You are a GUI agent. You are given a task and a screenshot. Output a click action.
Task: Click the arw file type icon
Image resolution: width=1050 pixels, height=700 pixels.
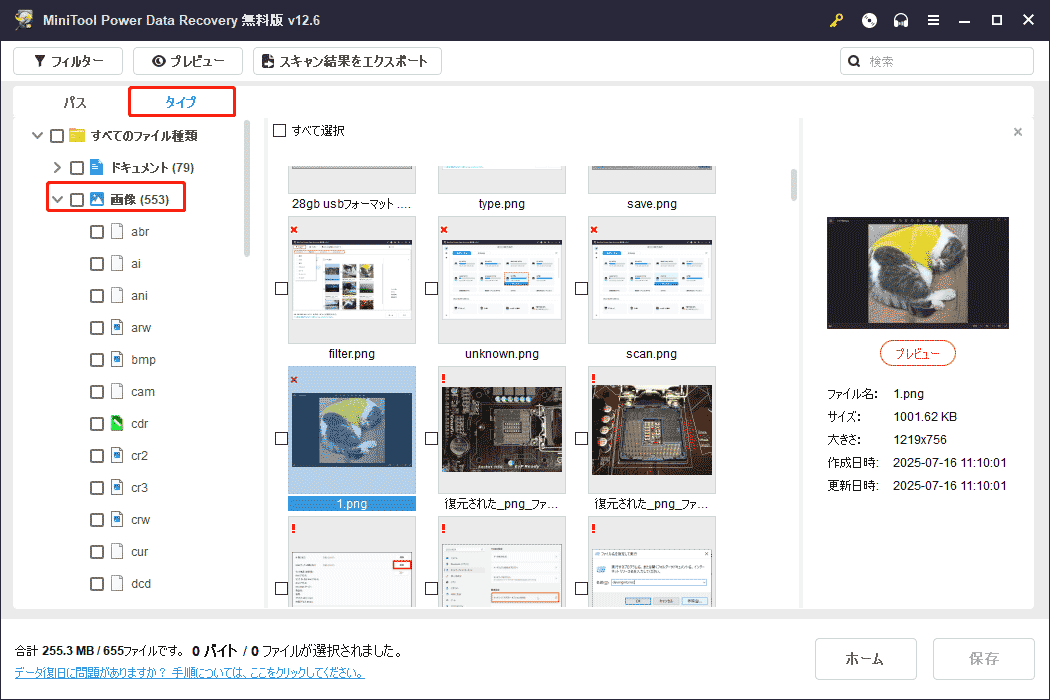117,328
